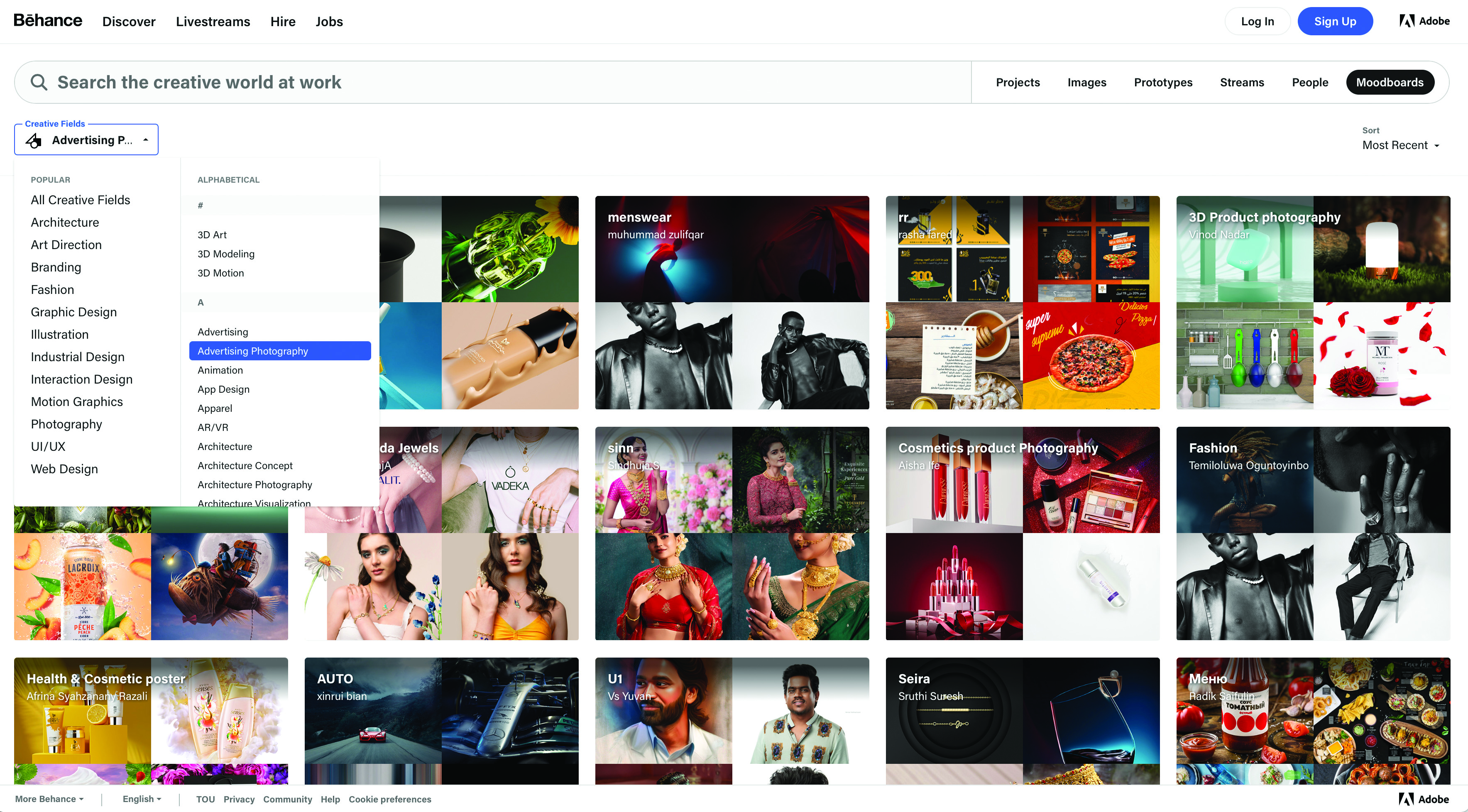The height and width of the screenshot is (812, 1468).
Task: Open the rr moodboard by rasha fared
Action: (1023, 303)
